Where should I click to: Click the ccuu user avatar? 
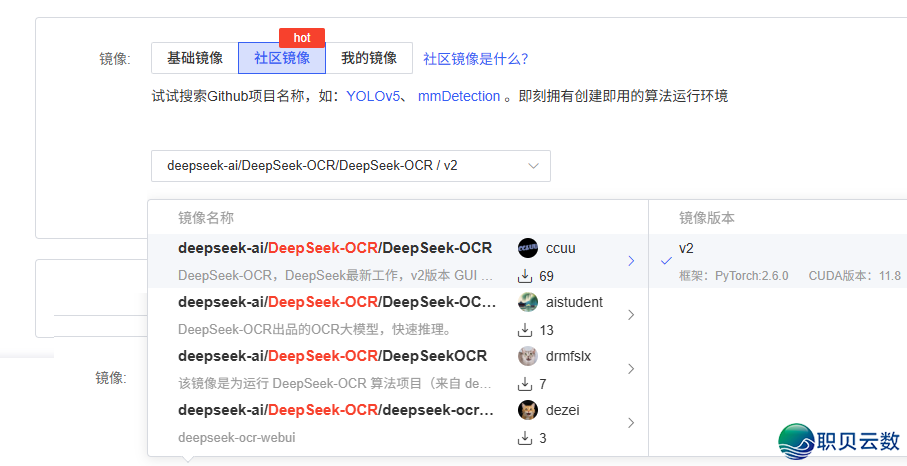pyautogui.click(x=528, y=248)
